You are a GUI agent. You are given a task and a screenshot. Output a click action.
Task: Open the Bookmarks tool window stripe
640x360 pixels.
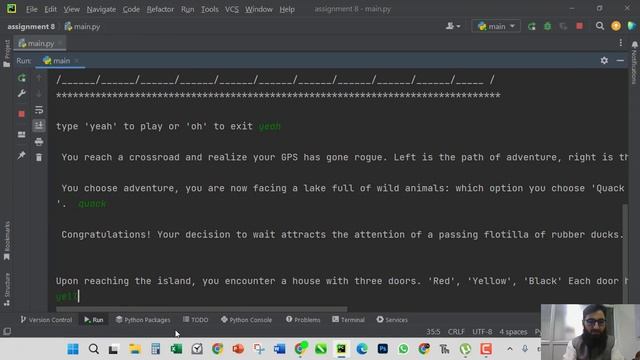click(x=7, y=241)
